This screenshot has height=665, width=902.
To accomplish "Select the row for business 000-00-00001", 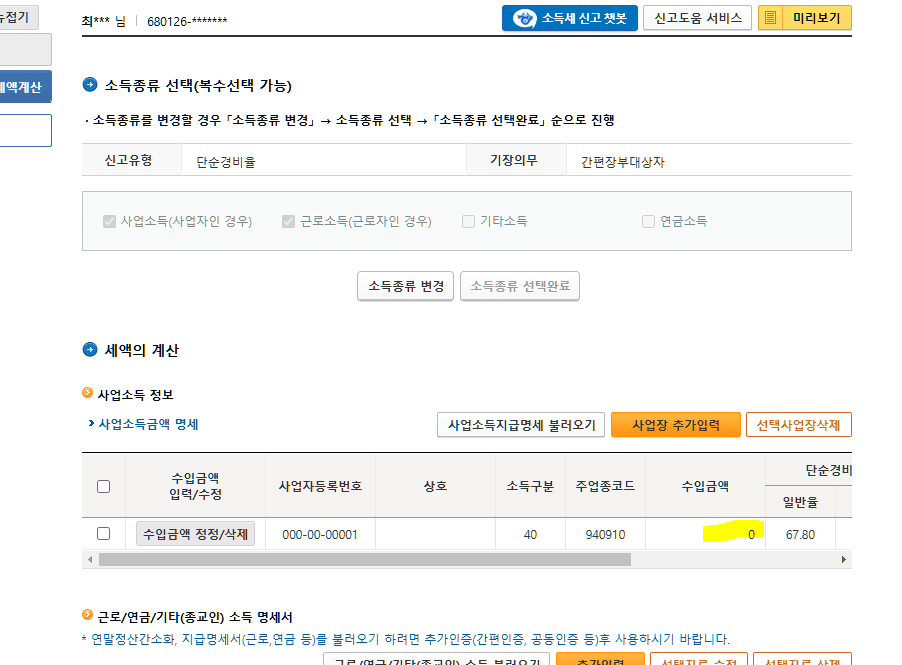I will pyautogui.click(x=103, y=534).
